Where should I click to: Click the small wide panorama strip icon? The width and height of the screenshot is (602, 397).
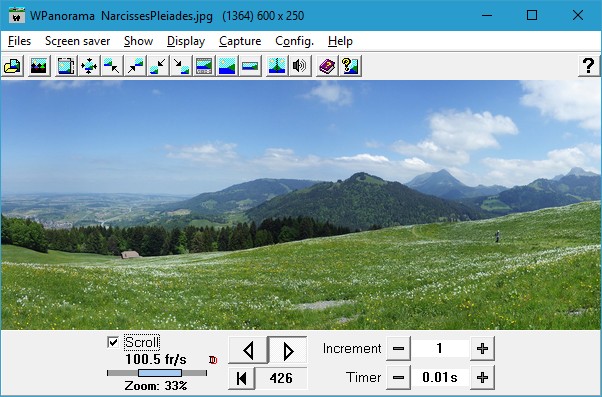pos(250,66)
